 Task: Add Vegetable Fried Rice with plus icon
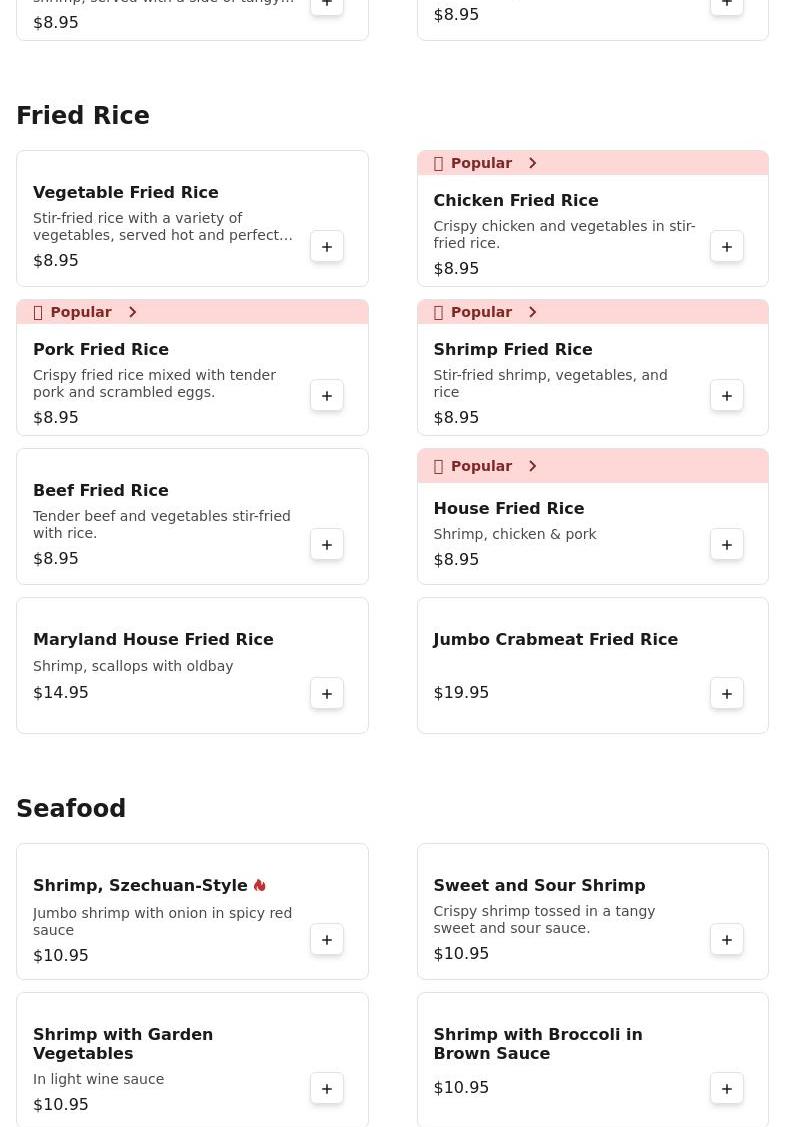(327, 247)
